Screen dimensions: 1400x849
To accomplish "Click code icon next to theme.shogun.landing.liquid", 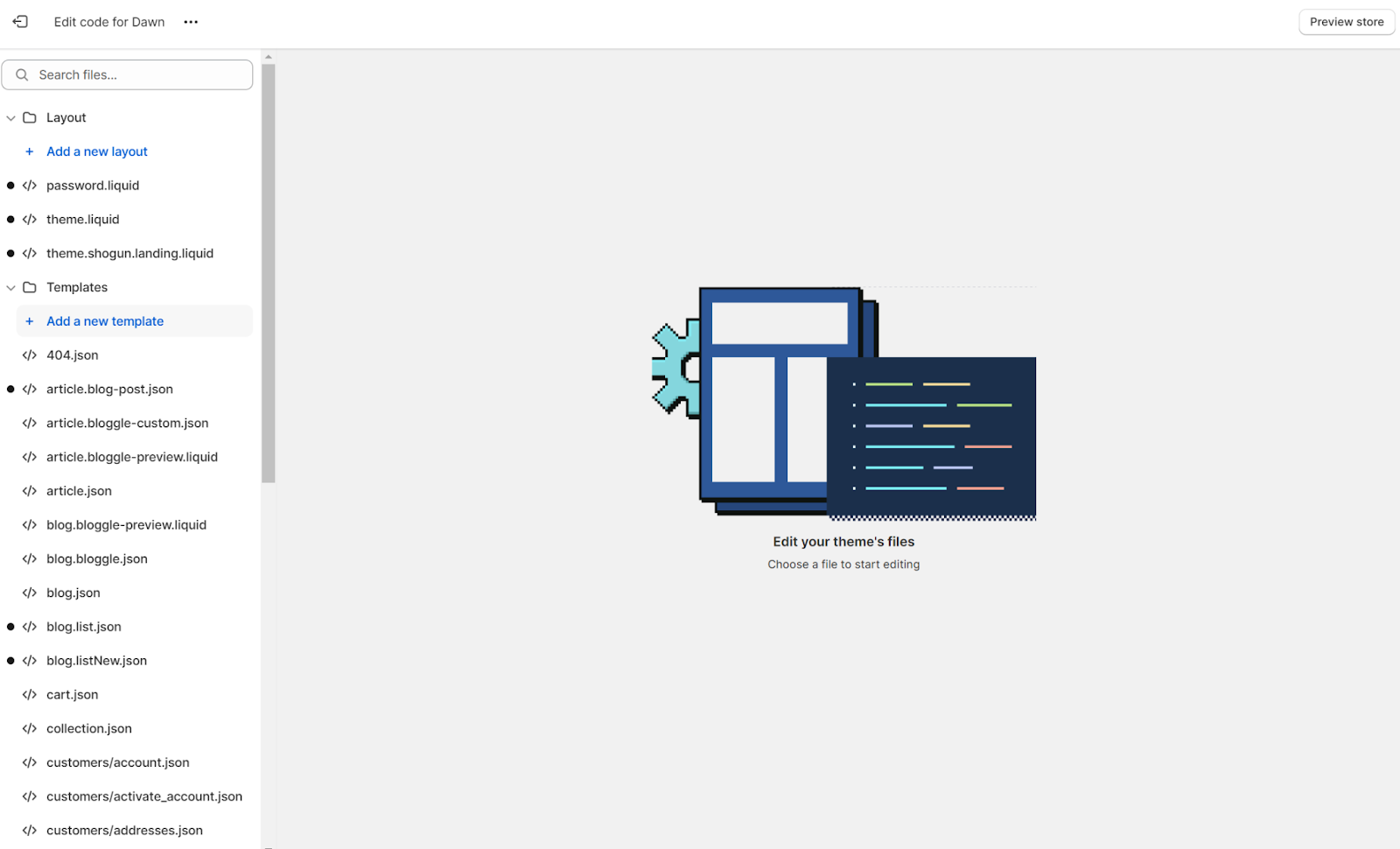I will (30, 254).
